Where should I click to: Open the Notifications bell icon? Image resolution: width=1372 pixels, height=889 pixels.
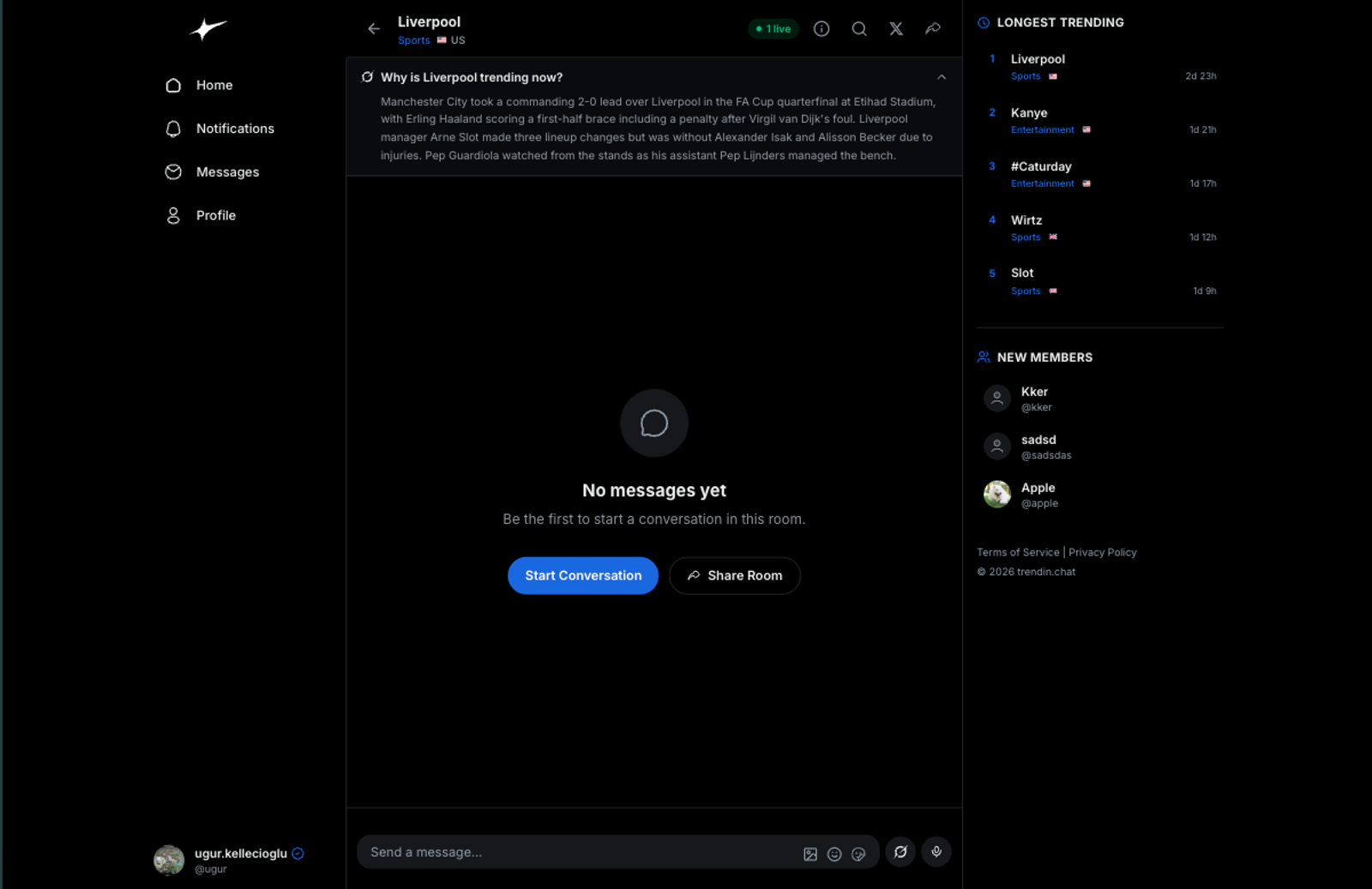point(173,129)
